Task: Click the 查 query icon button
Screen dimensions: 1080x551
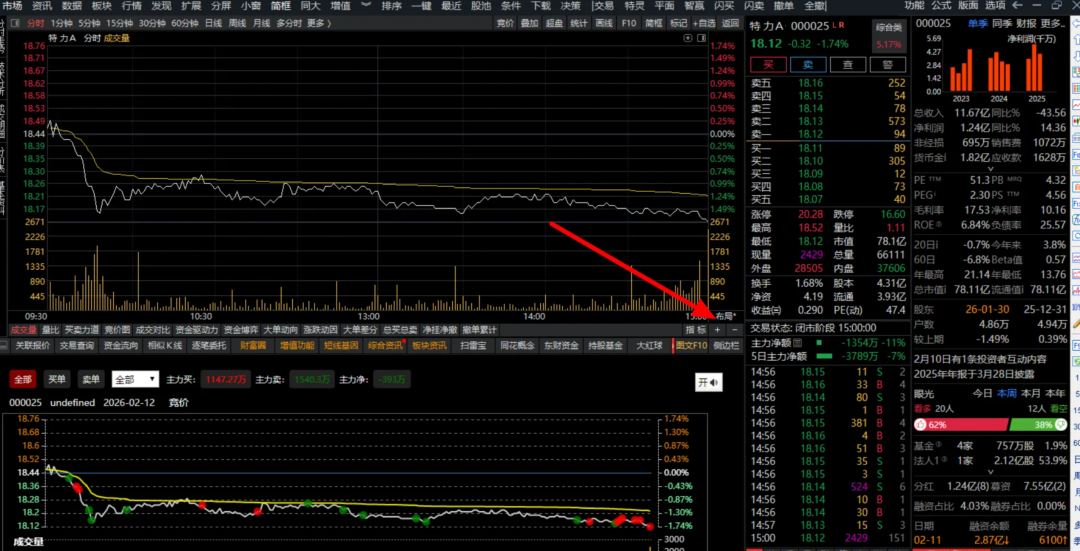Action: 848,64
